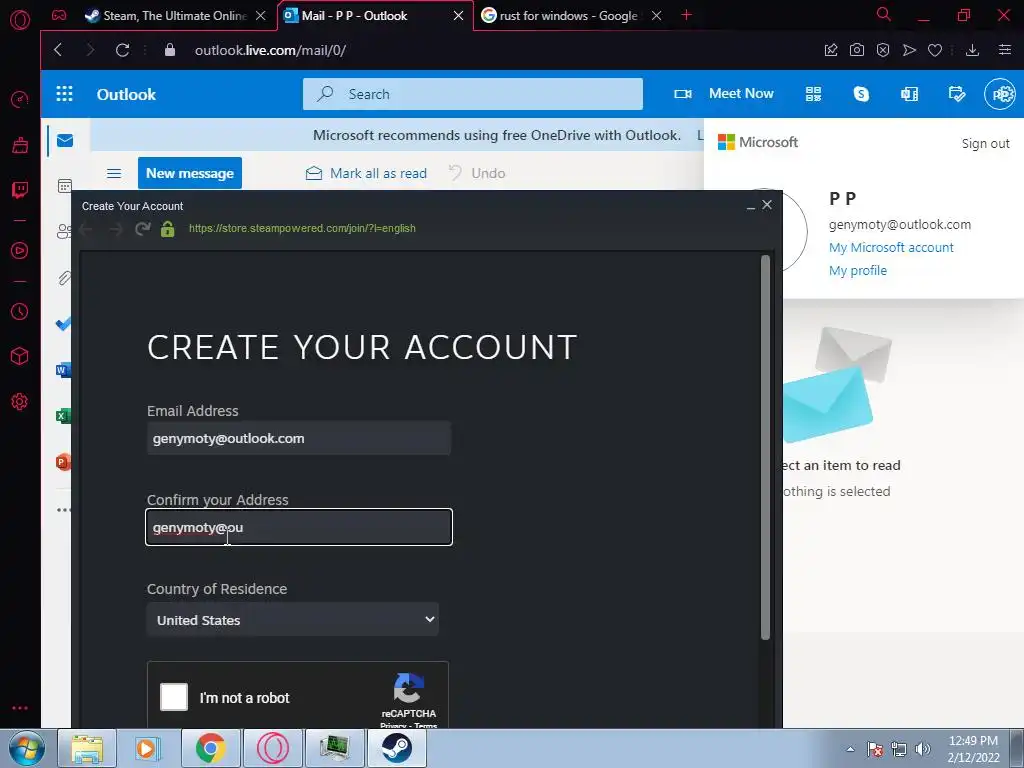1024x768 pixels.
Task: Show hidden system tray icons arrow
Action: (x=850, y=749)
